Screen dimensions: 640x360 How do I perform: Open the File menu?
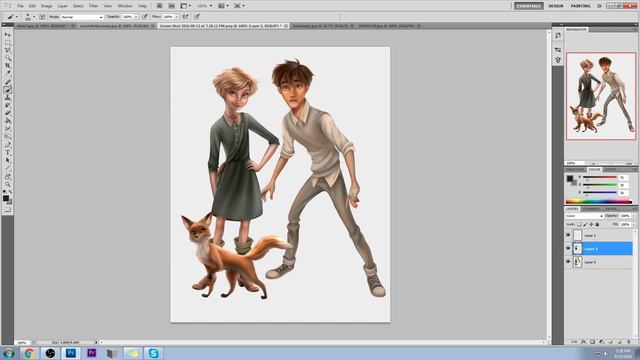20,6
